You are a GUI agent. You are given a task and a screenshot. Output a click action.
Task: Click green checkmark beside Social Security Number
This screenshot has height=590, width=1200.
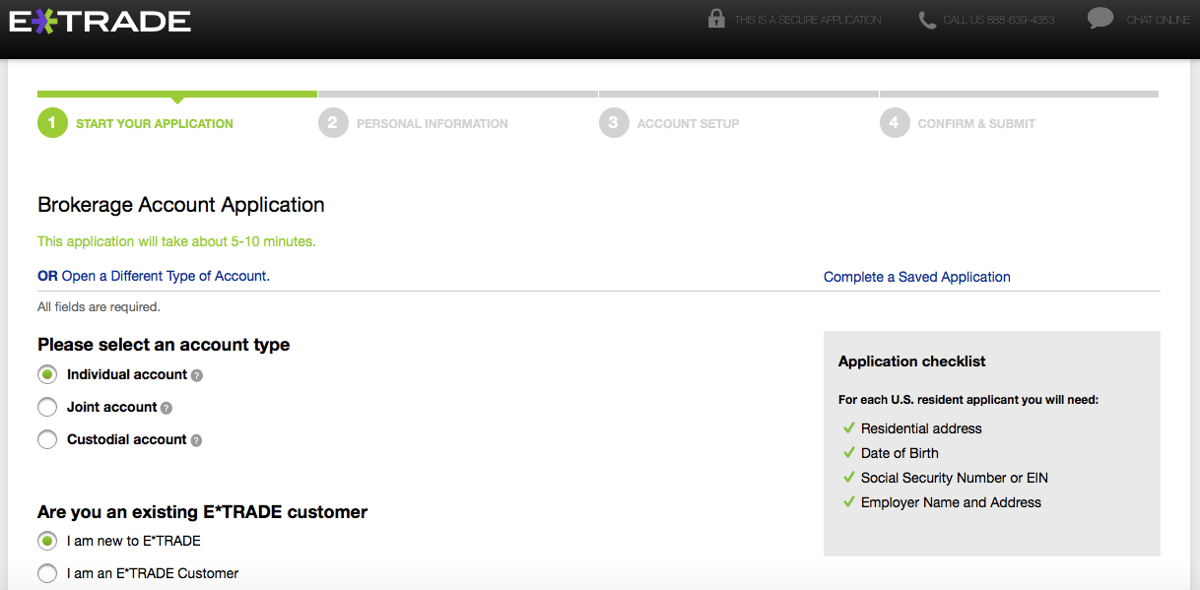tap(849, 478)
